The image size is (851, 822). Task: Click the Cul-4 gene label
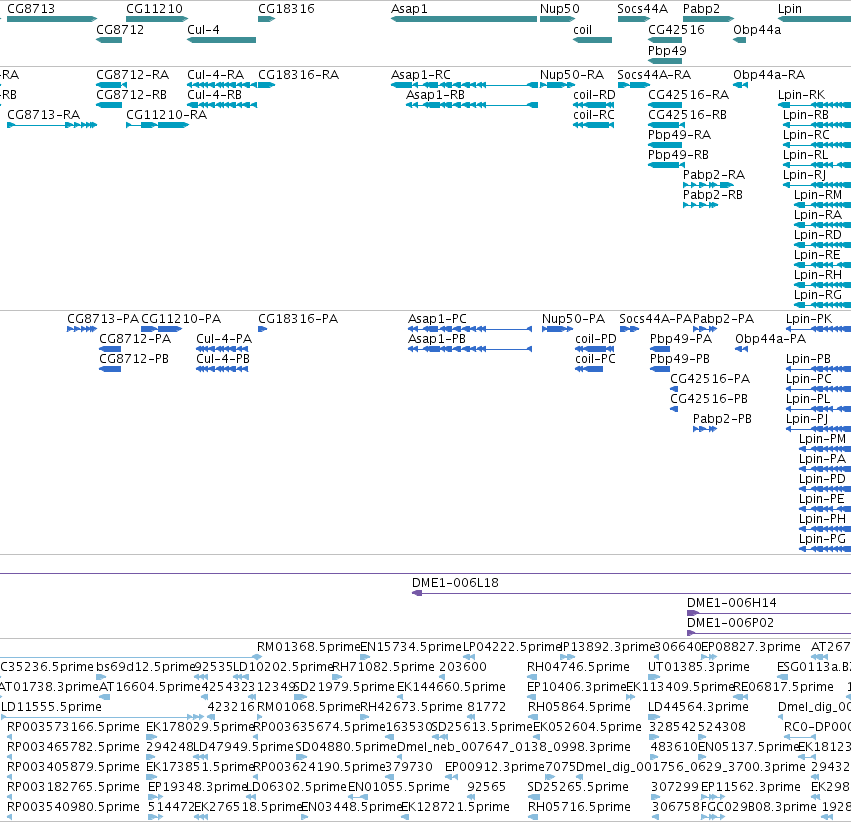tap(203, 30)
